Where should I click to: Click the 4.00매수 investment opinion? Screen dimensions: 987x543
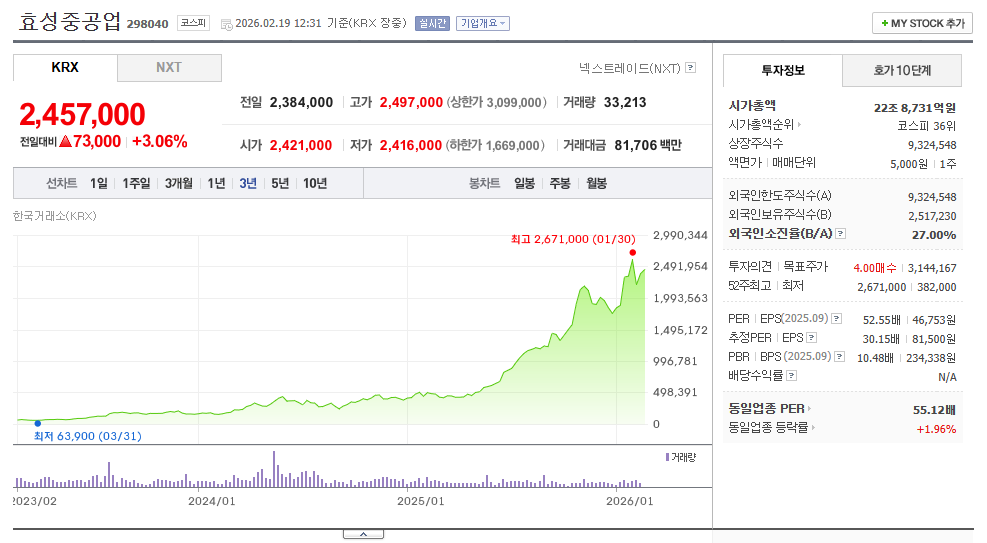coord(874,268)
